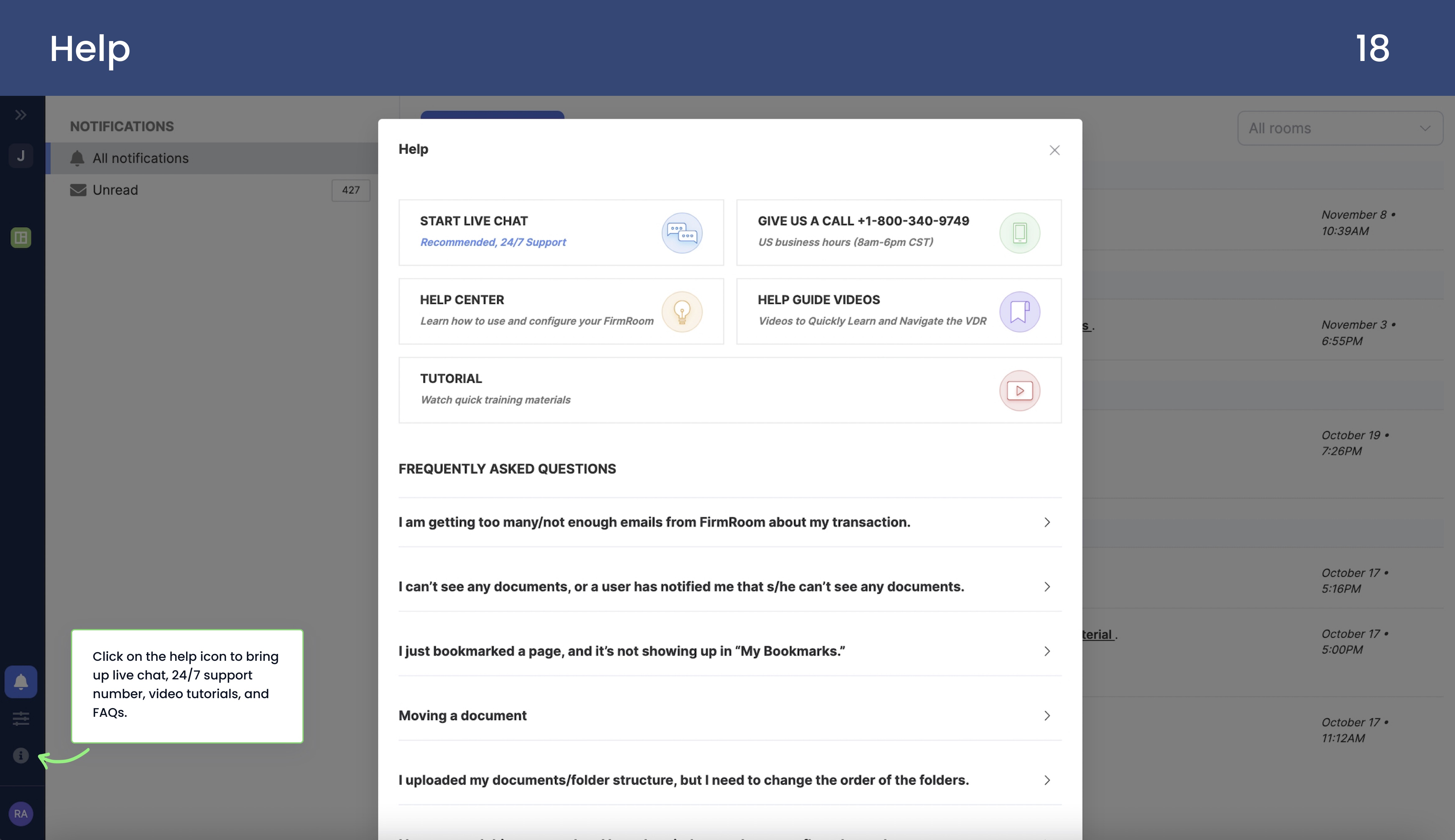The width and height of the screenshot is (1455, 840).
Task: Click the lightbulb Help Center icon
Action: click(682, 311)
